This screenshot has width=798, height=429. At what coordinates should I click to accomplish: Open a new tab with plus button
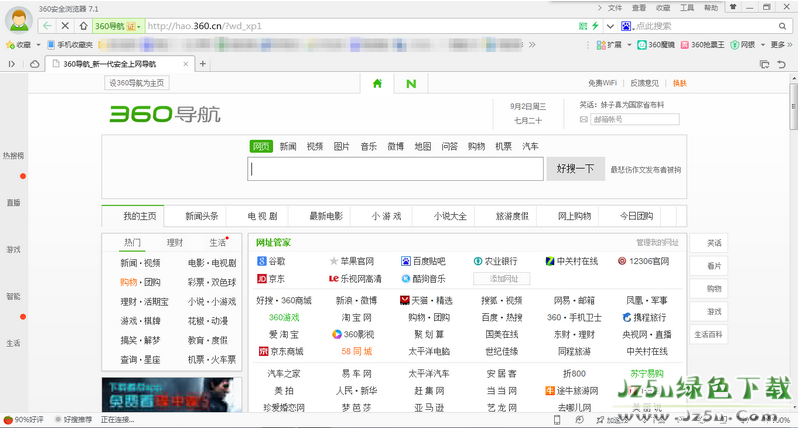203,64
